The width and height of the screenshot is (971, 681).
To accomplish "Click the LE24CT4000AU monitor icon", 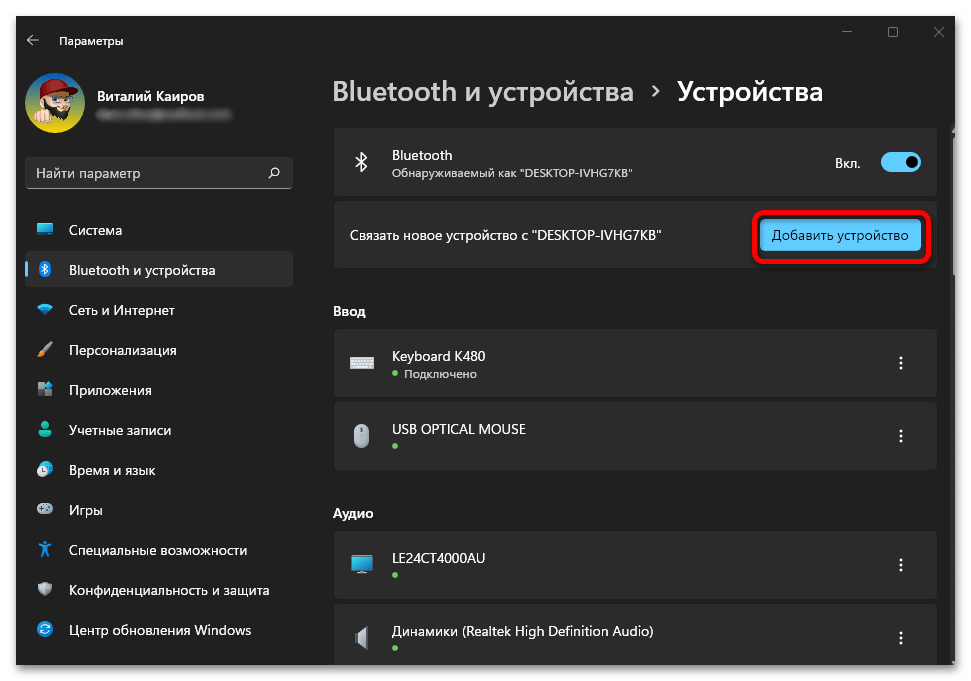I will coord(362,564).
